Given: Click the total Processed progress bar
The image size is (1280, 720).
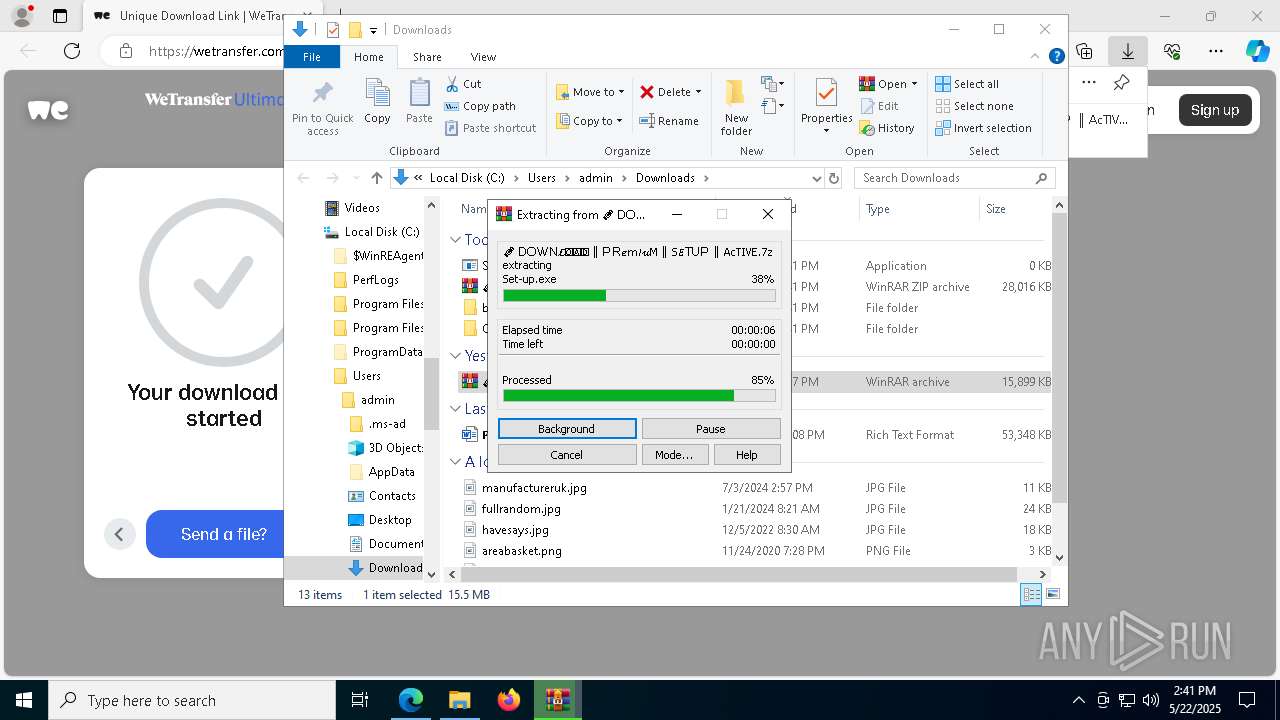Looking at the screenshot, I should point(639,396).
